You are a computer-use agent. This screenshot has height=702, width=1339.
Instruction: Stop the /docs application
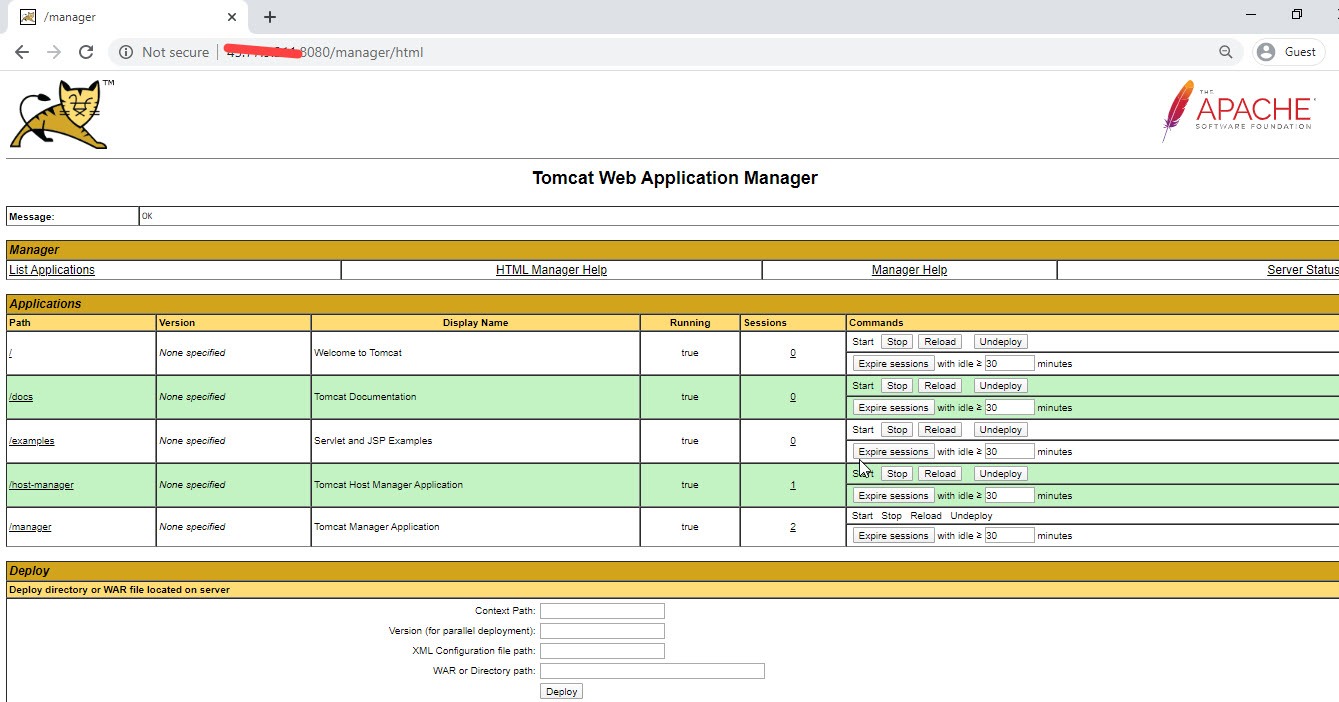tap(897, 386)
